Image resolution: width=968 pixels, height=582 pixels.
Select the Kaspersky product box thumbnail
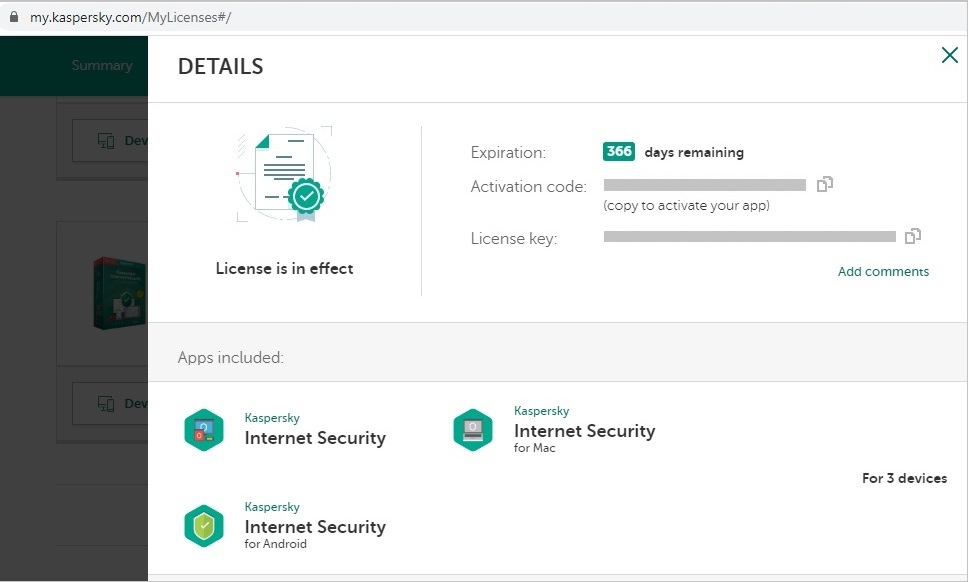click(118, 294)
